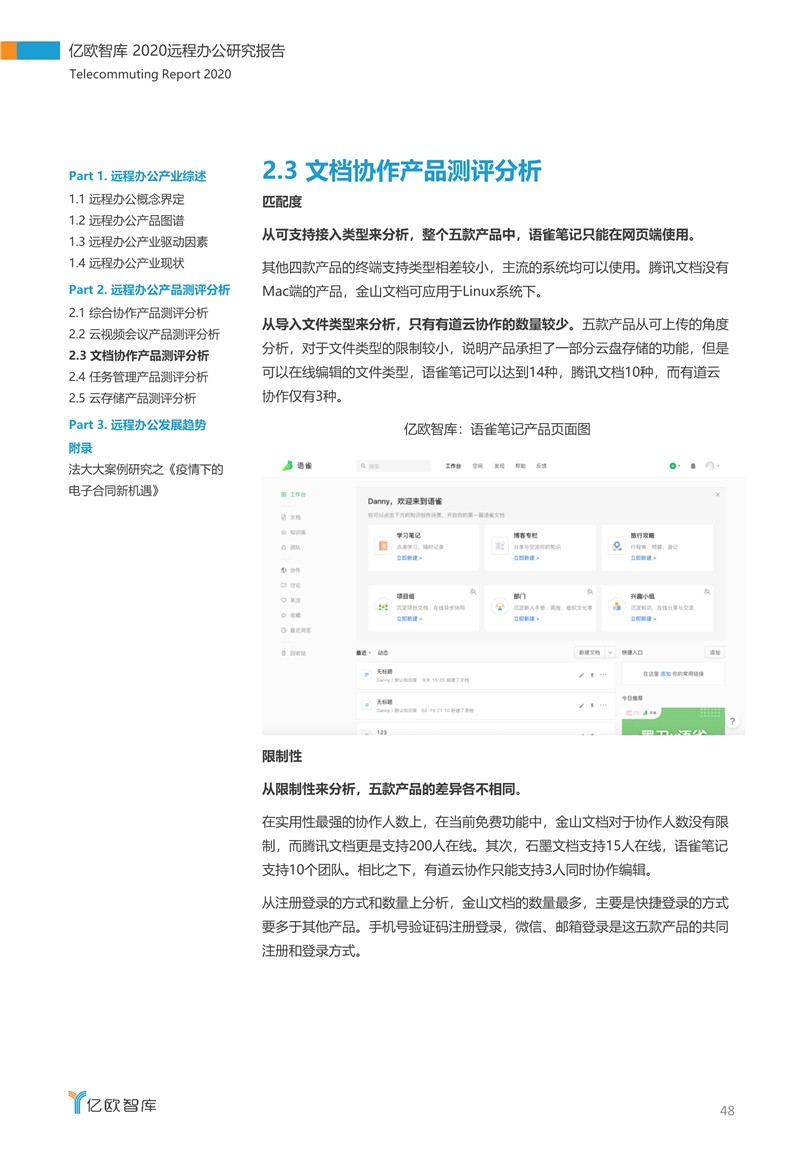
Task: Click the search magnifier icon in Yuque
Action: click(362, 466)
